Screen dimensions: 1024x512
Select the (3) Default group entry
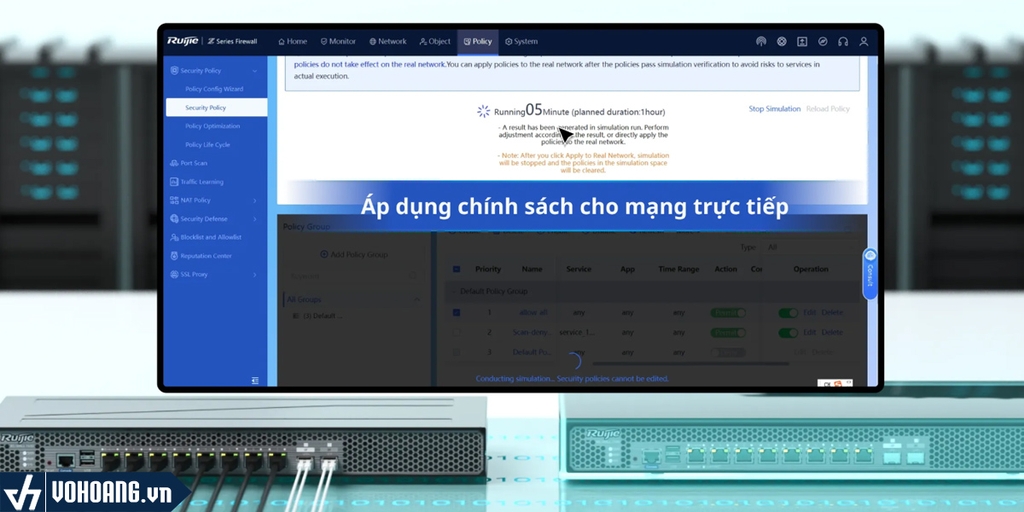point(317,316)
